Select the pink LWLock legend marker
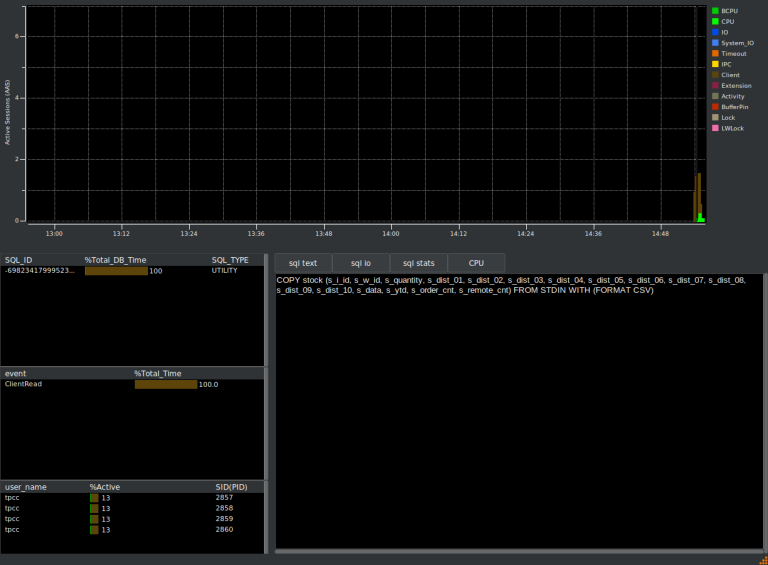 point(715,128)
